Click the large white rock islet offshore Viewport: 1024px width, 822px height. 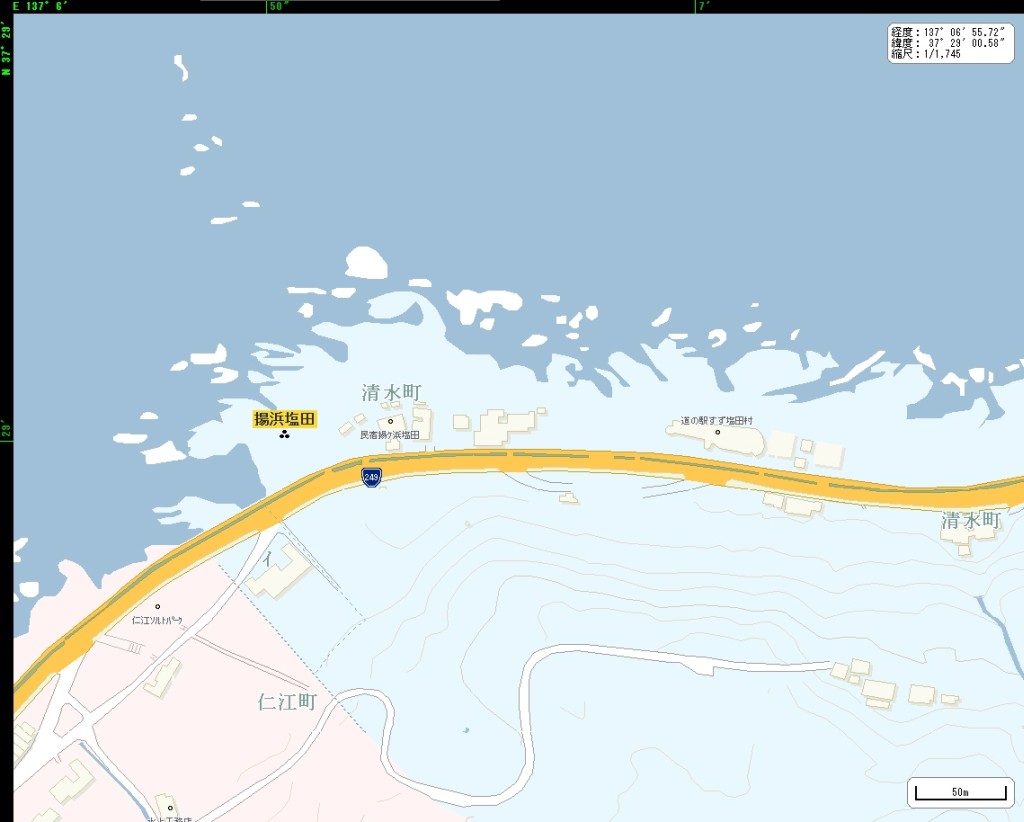coord(366,262)
